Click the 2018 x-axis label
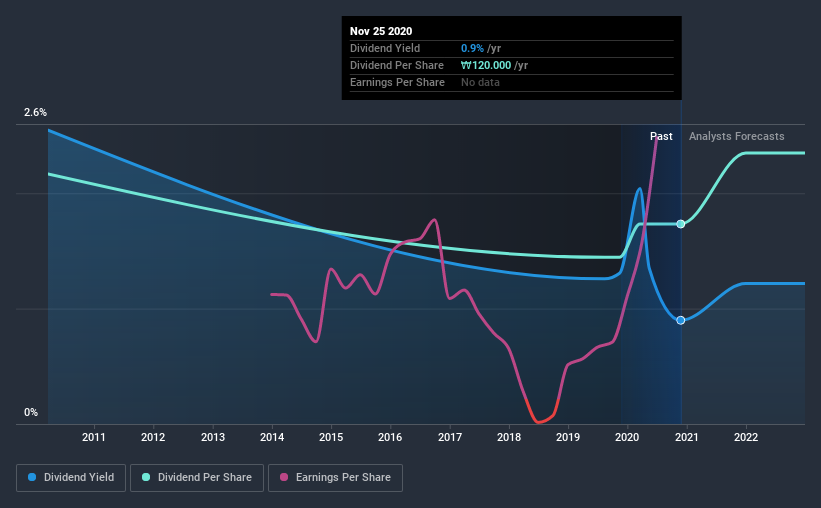 click(x=509, y=437)
